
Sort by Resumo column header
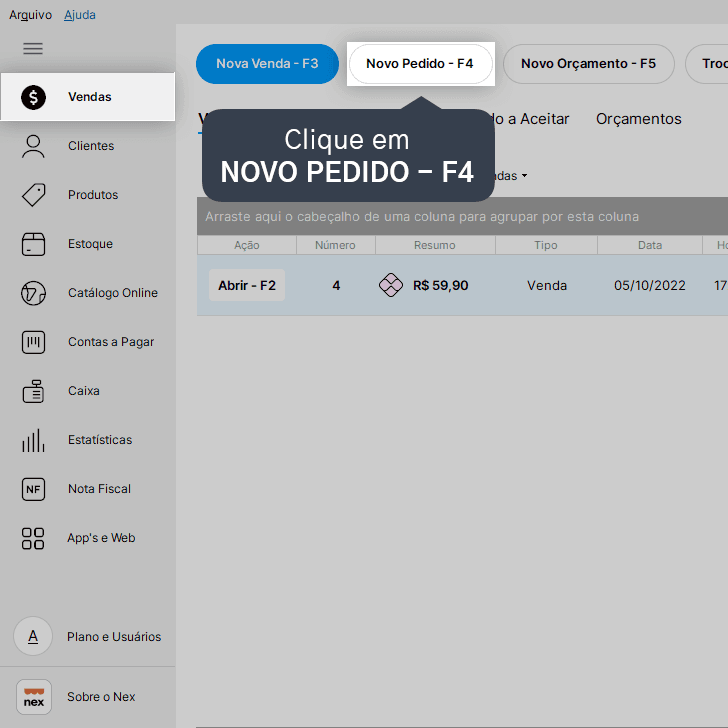pyautogui.click(x=435, y=245)
